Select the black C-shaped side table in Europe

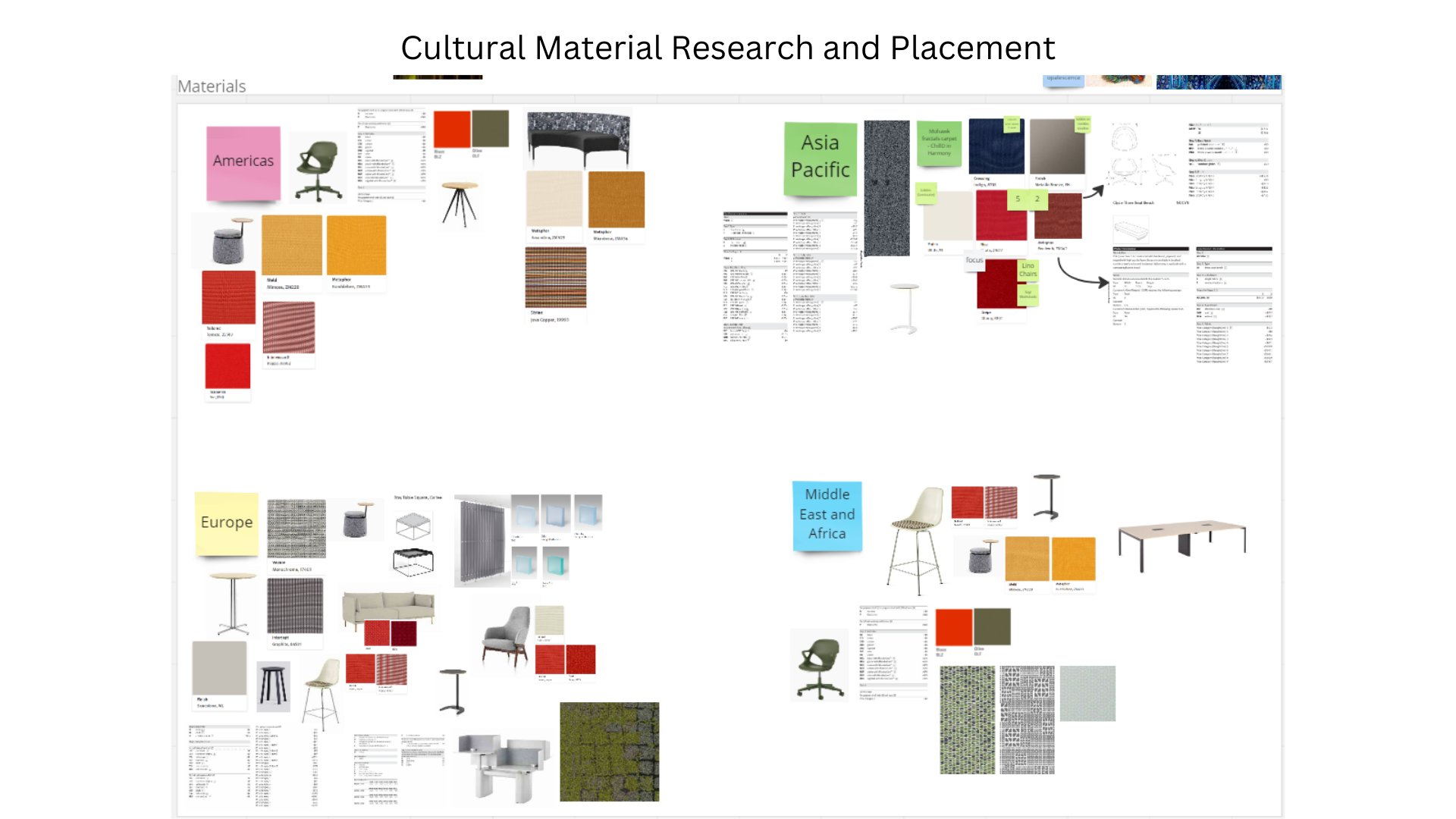453,692
